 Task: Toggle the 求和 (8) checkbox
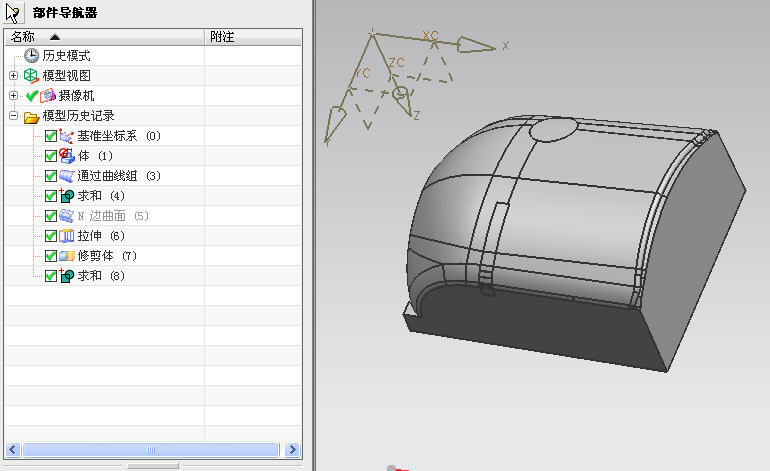(51, 276)
